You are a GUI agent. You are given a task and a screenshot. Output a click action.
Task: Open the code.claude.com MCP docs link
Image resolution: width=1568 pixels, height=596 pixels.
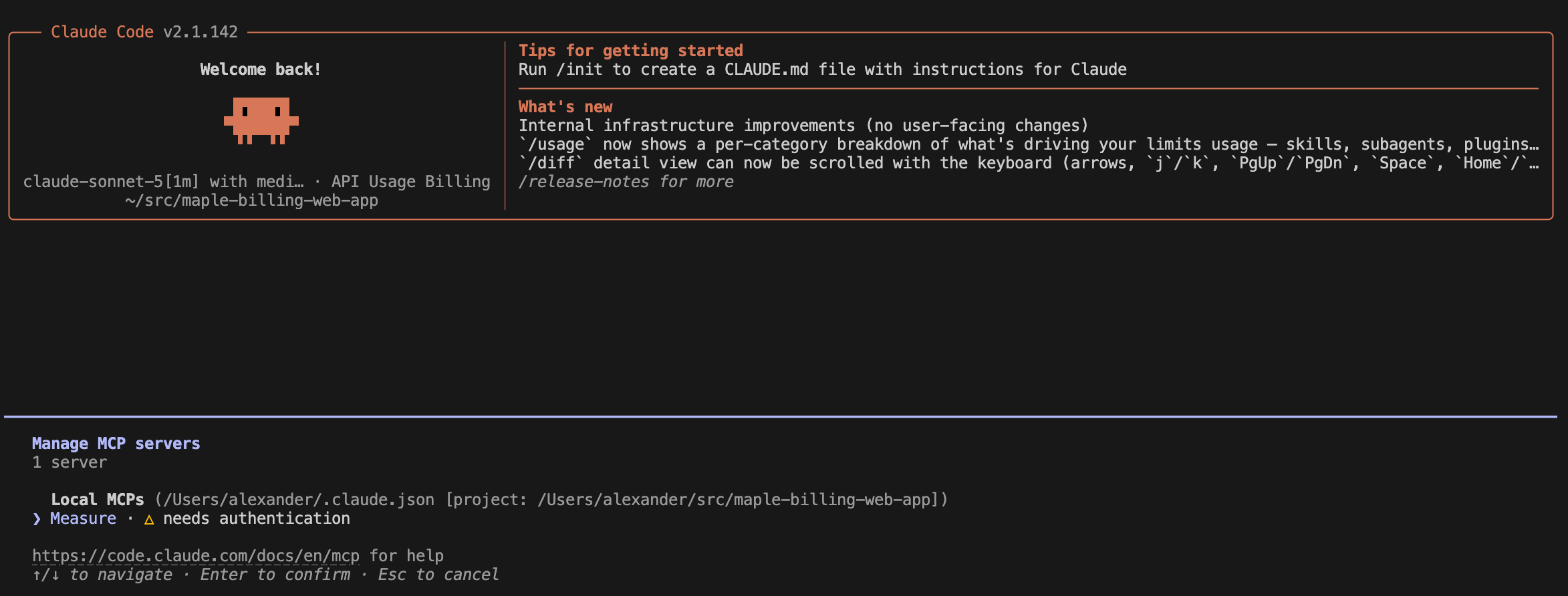pos(196,556)
